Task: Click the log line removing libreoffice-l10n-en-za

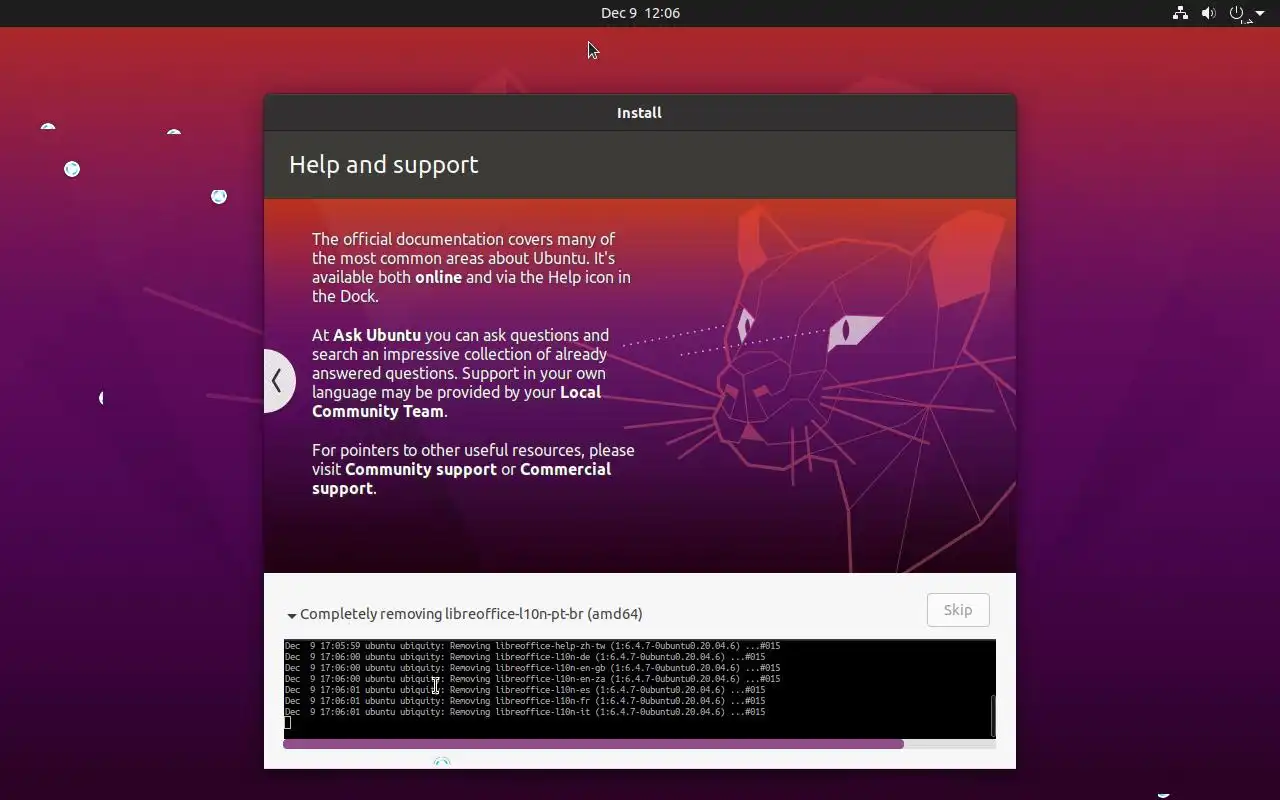Action: click(x=532, y=679)
